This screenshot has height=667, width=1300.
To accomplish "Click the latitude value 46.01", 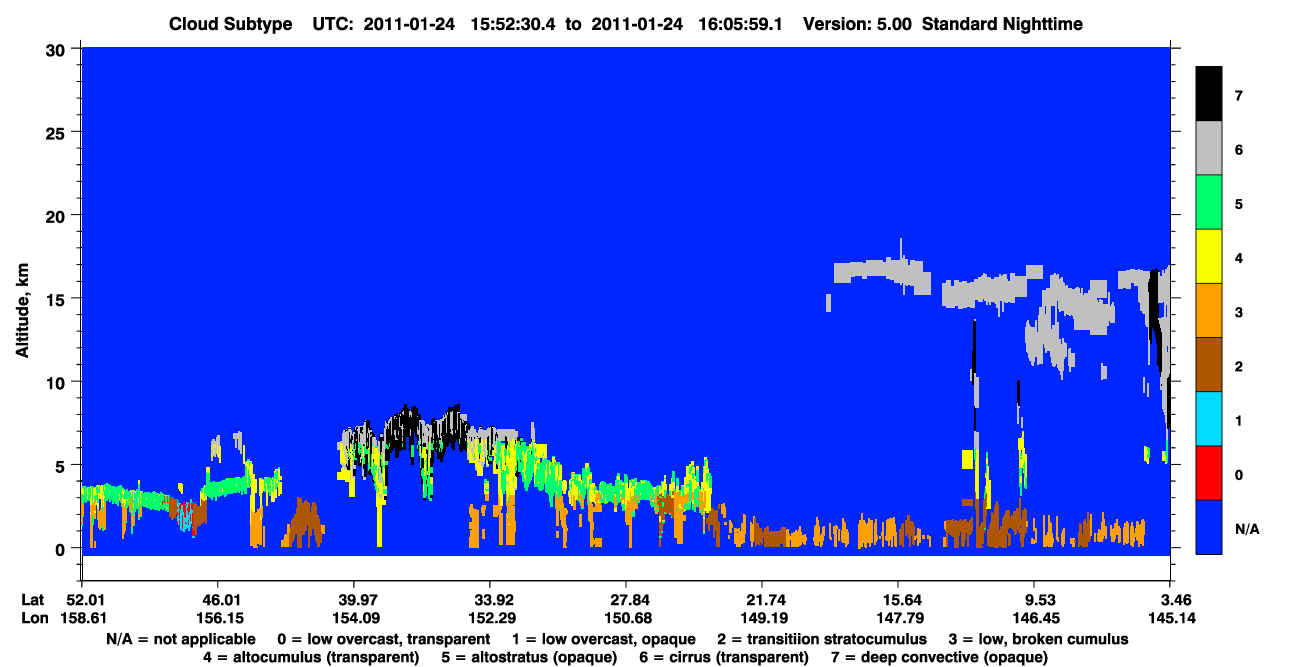I will pos(217,600).
